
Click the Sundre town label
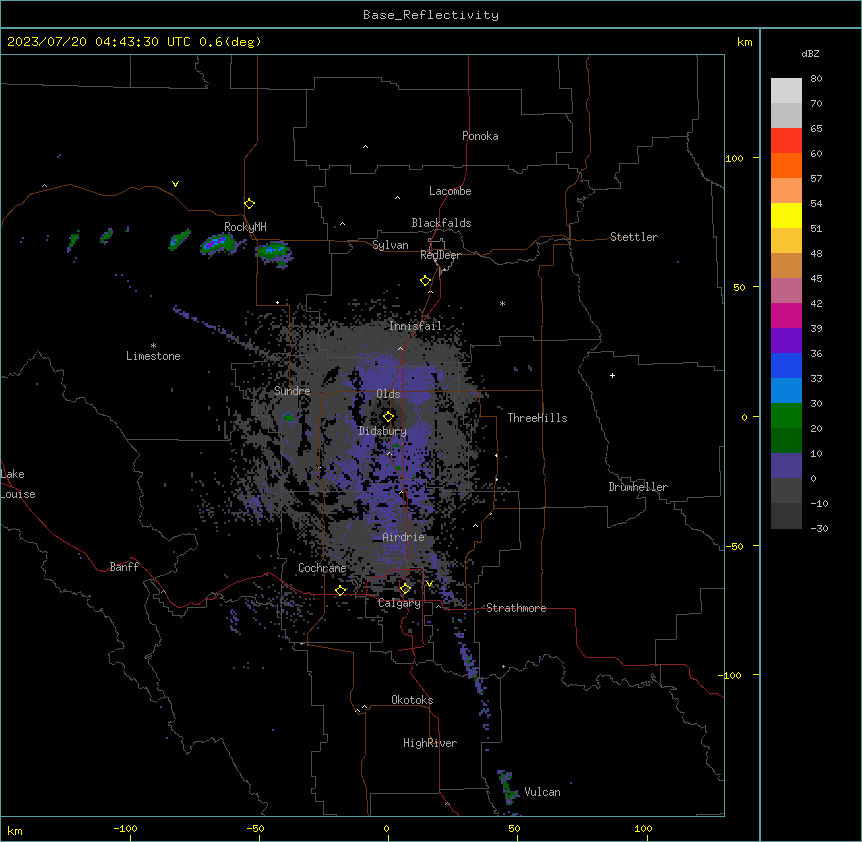pyautogui.click(x=292, y=391)
